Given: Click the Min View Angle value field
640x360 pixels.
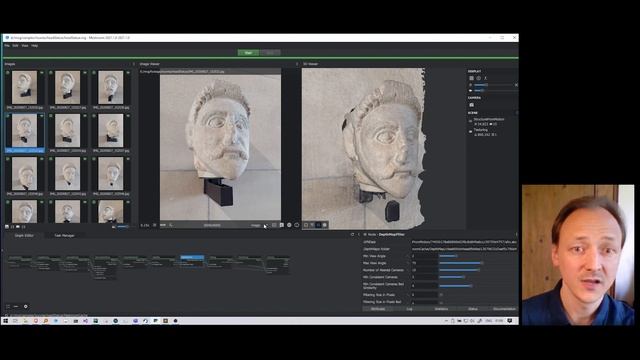Looking at the screenshot, I should 424,256.
